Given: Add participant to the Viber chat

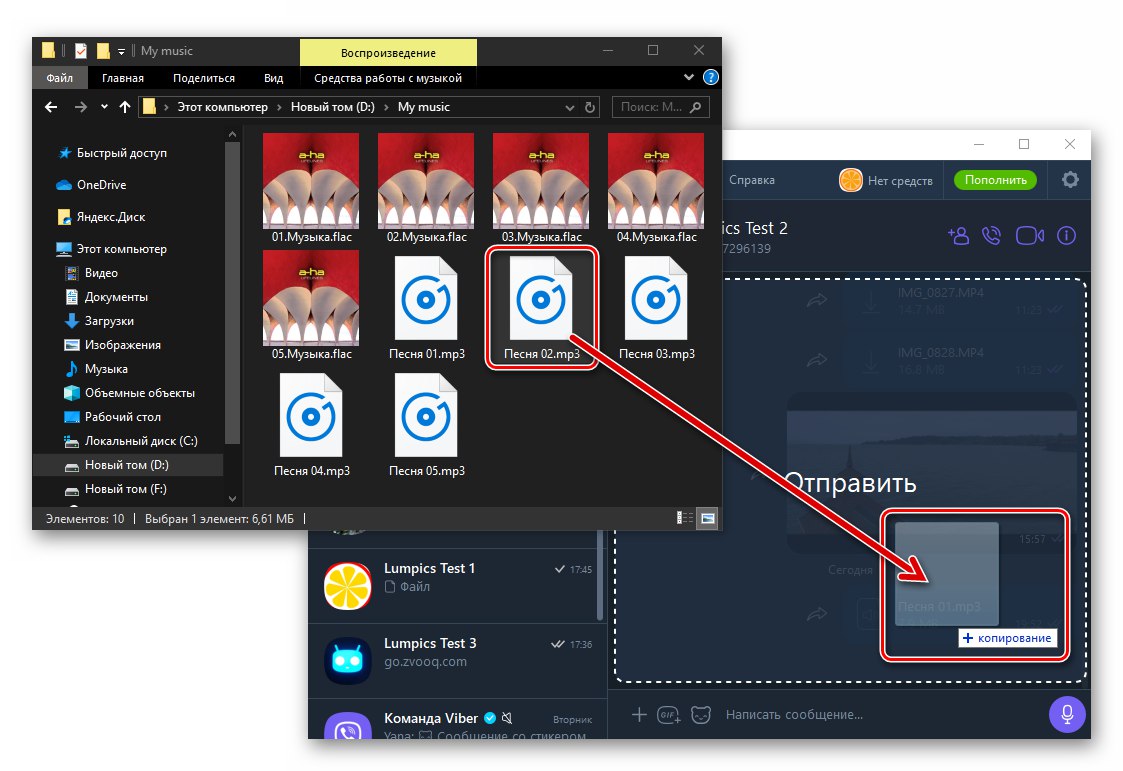Looking at the screenshot, I should pyautogui.click(x=958, y=236).
